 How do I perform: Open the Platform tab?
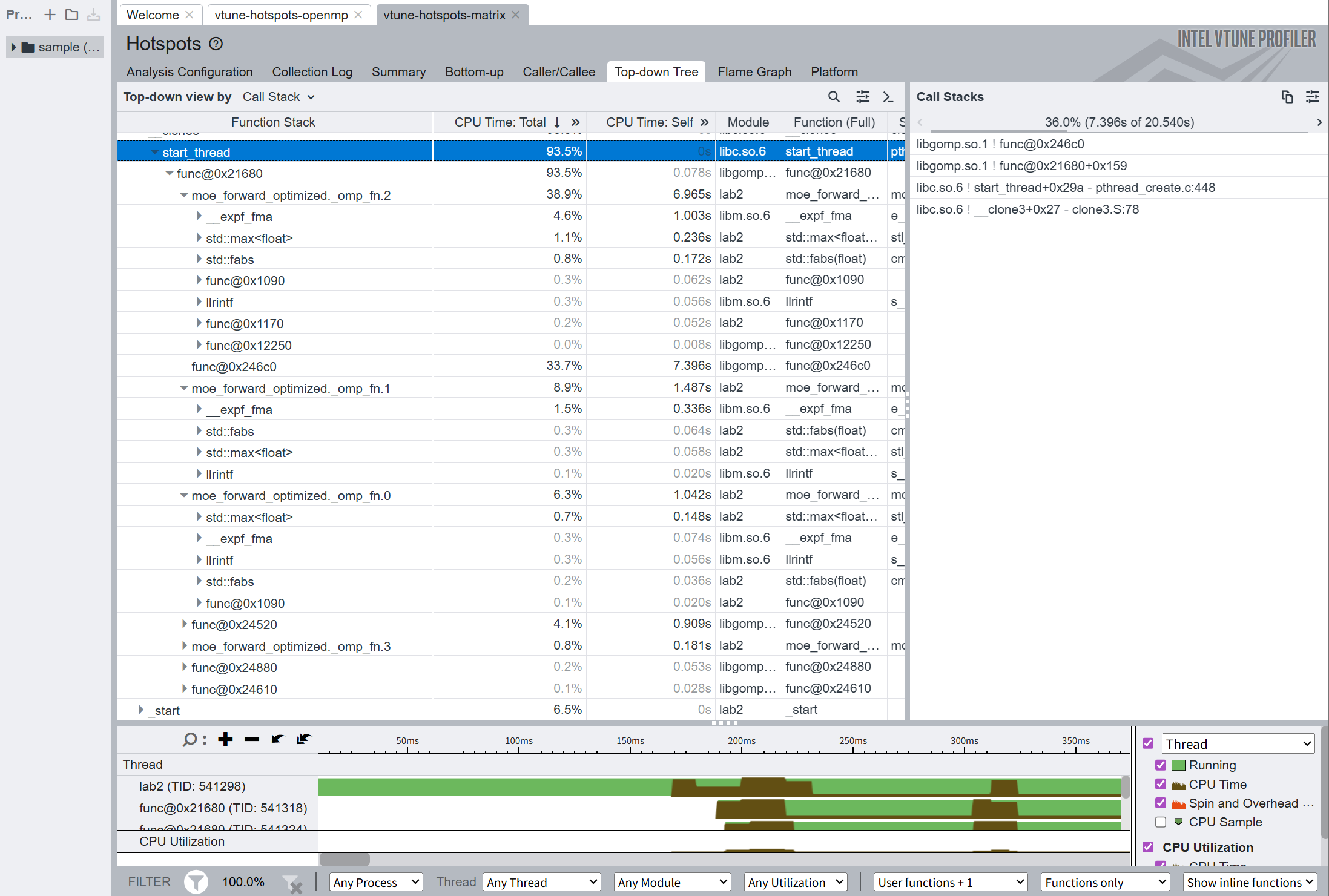[834, 71]
